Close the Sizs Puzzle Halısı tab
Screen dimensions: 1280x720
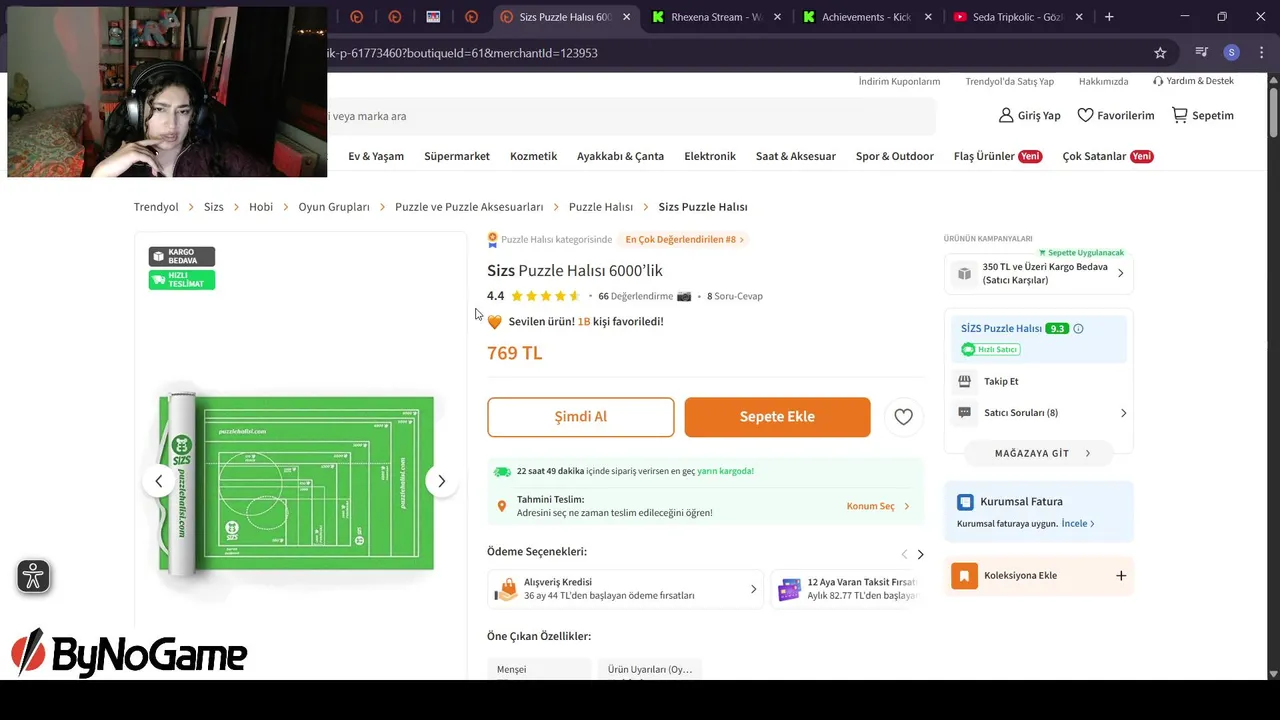tap(627, 17)
